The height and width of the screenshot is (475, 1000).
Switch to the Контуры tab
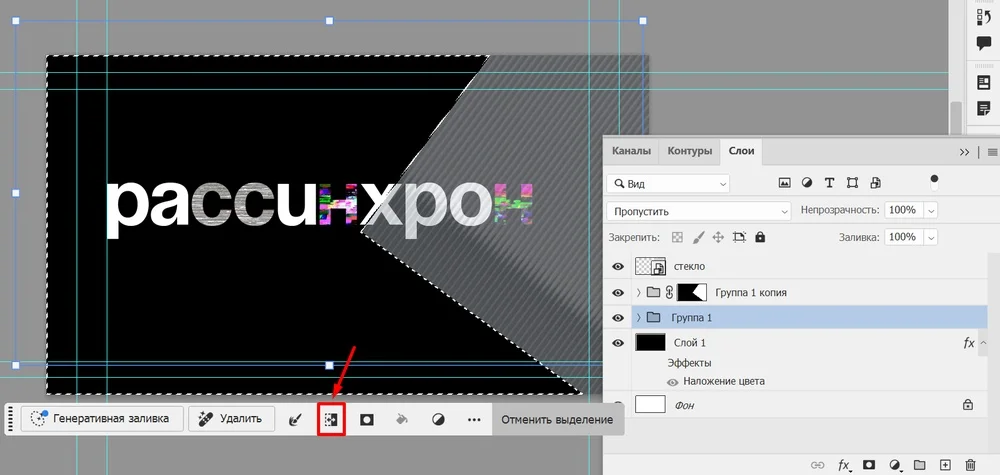tap(689, 151)
